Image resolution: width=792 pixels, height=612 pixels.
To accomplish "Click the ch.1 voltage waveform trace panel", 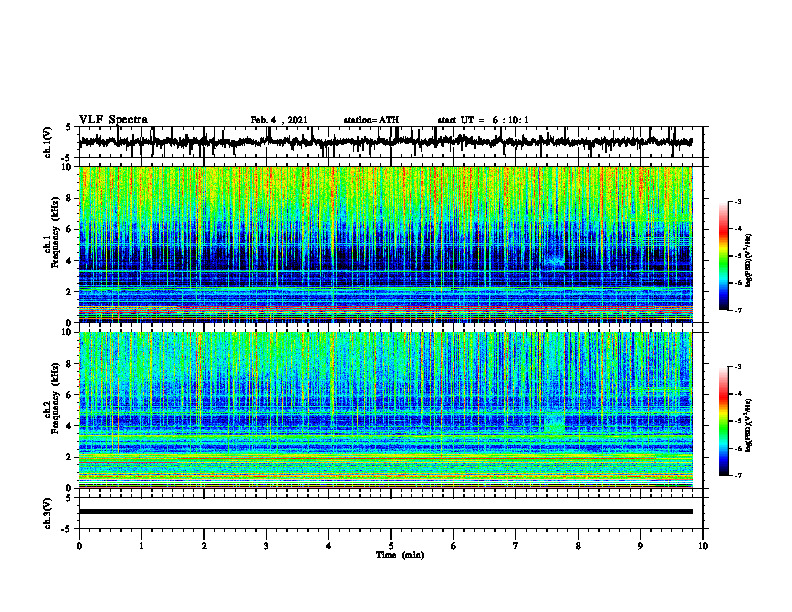I will 391,142.
